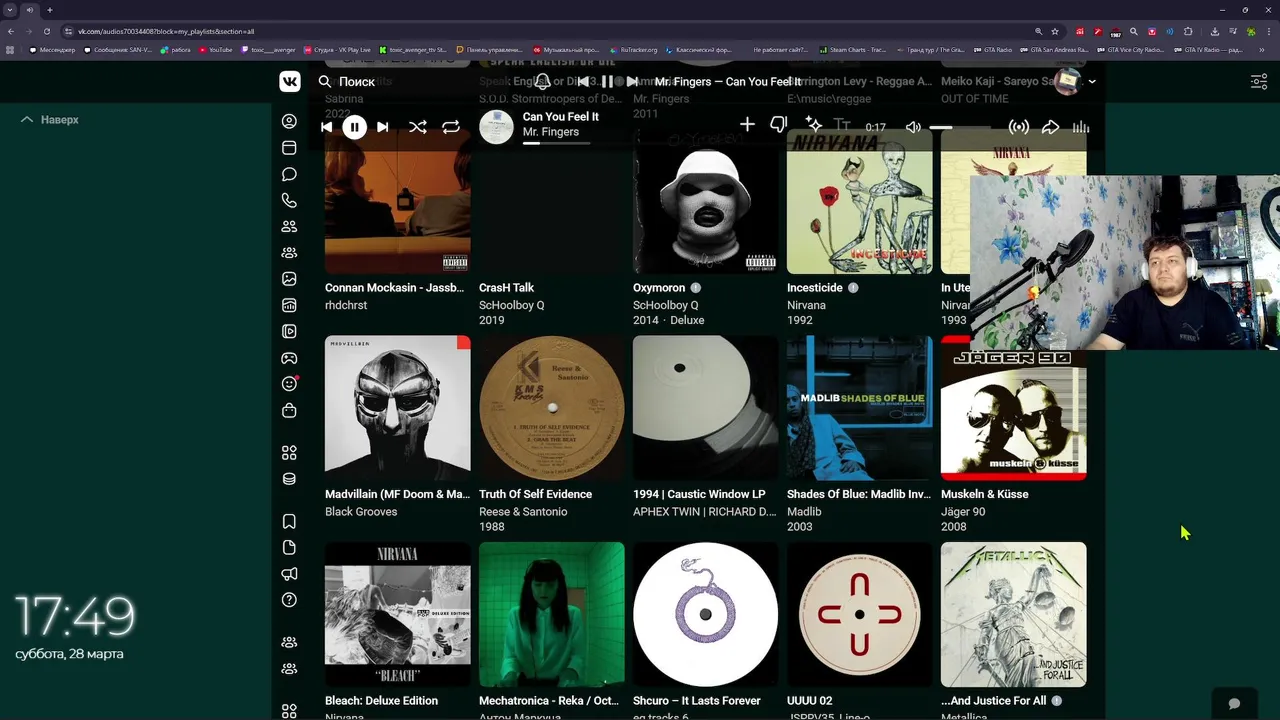Go to previous track in main player
The width and height of the screenshot is (1280, 720).
click(x=326, y=127)
